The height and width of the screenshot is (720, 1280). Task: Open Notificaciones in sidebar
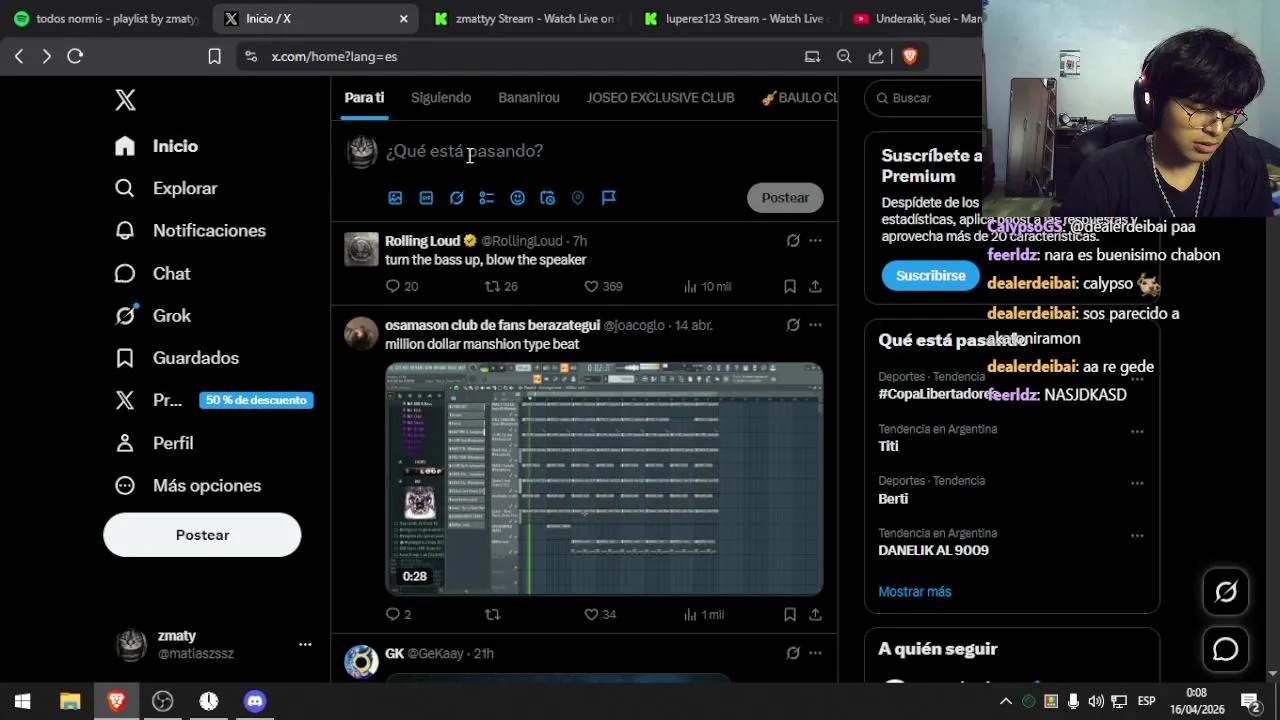click(x=190, y=231)
